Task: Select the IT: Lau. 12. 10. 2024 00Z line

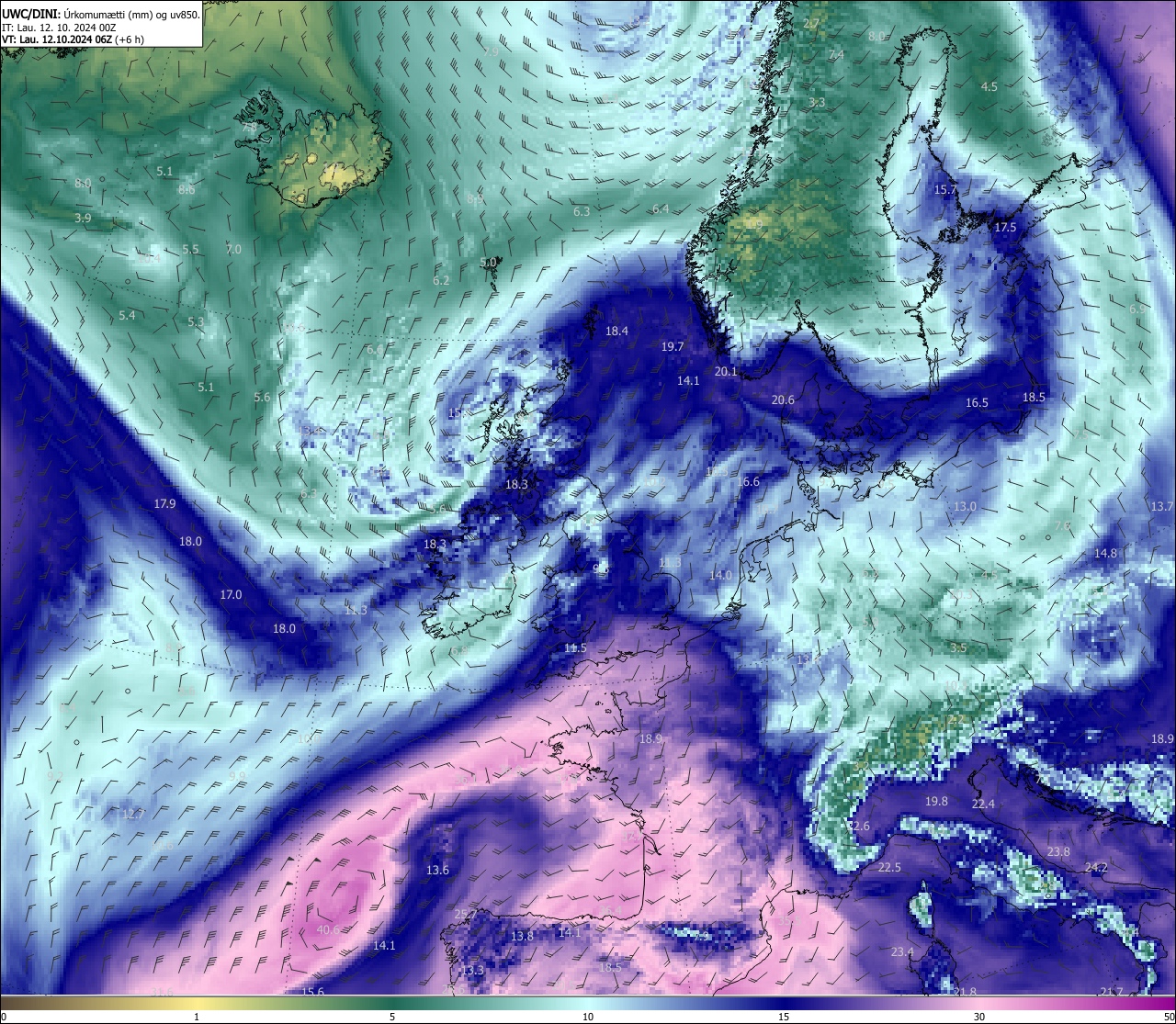Action: (x=59, y=28)
